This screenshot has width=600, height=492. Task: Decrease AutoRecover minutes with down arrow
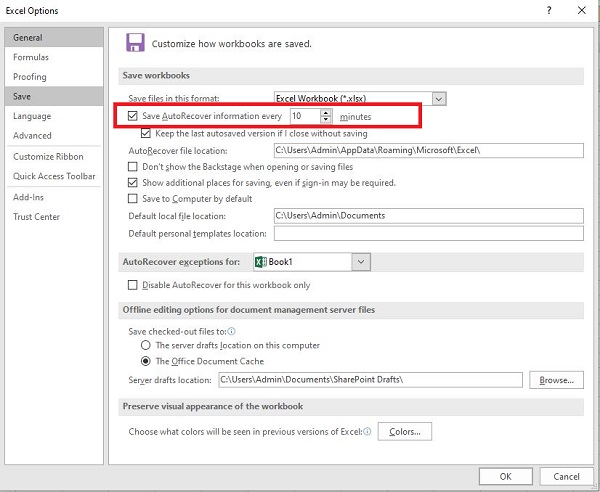tap(326, 119)
